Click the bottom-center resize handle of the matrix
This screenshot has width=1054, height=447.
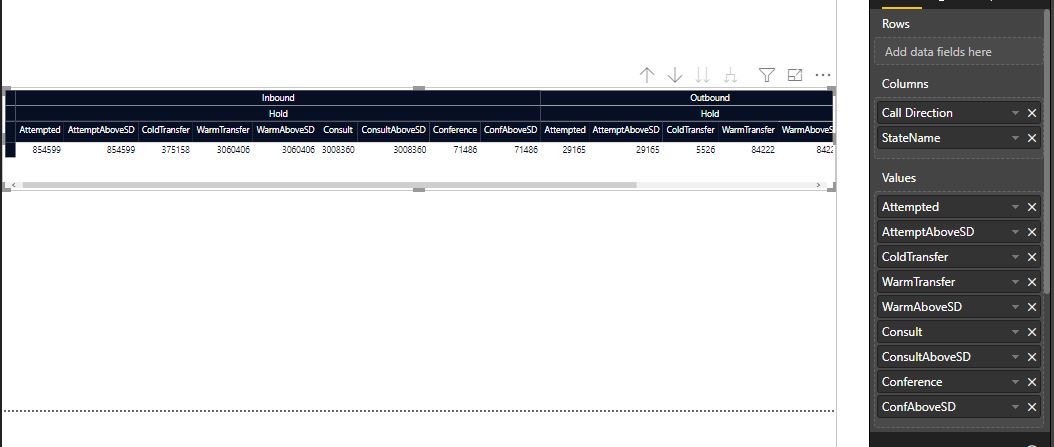[419, 190]
